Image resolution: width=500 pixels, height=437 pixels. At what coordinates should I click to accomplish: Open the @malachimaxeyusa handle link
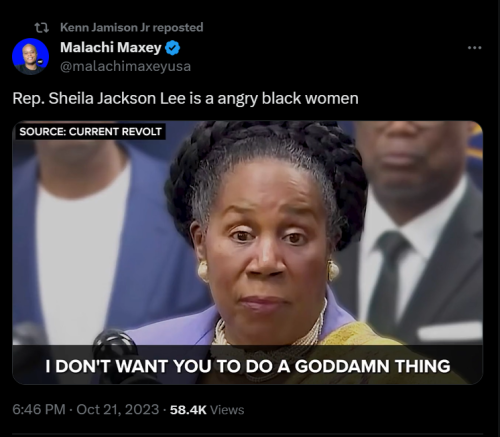coord(125,66)
